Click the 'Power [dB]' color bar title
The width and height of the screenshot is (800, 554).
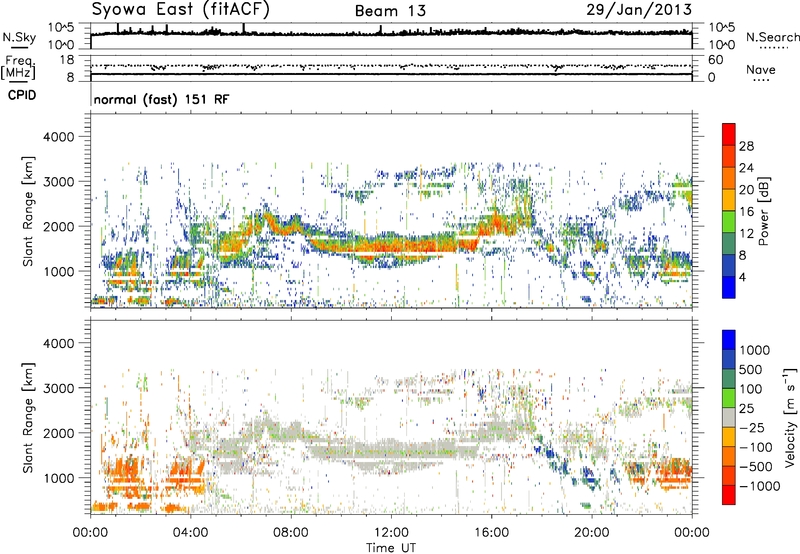763,211
